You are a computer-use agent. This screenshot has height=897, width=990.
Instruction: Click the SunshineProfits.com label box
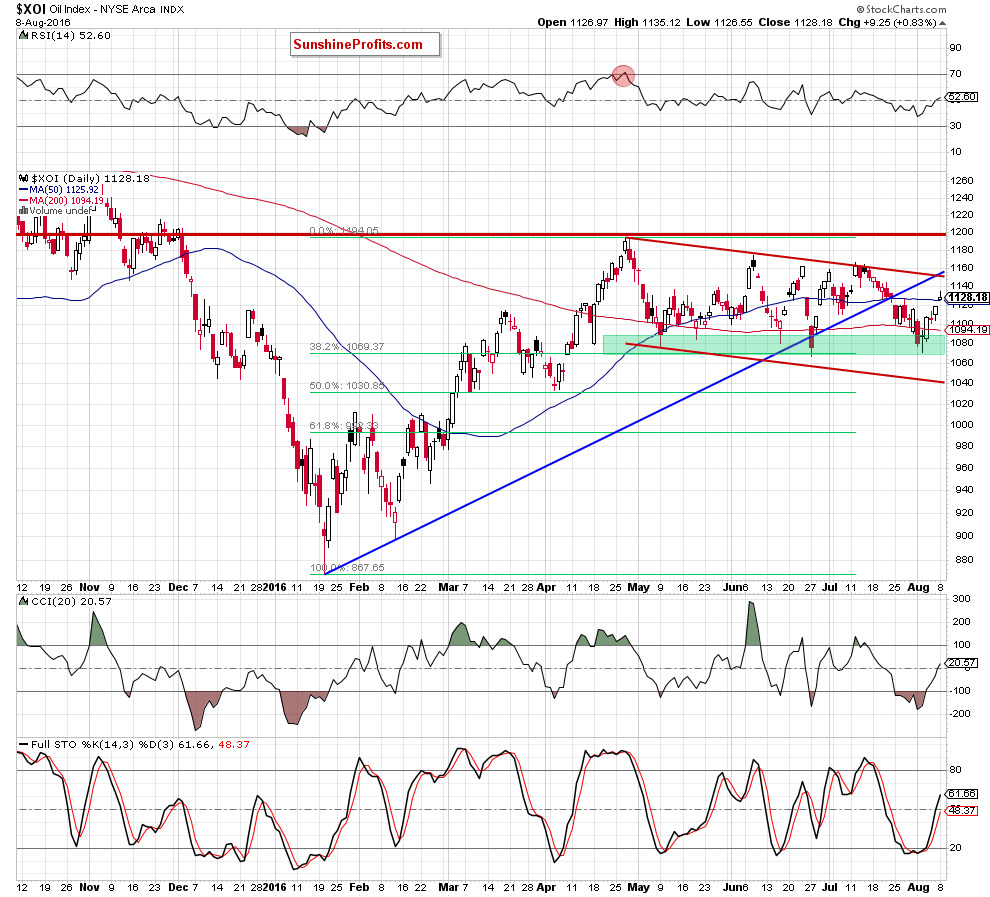[x=365, y=45]
